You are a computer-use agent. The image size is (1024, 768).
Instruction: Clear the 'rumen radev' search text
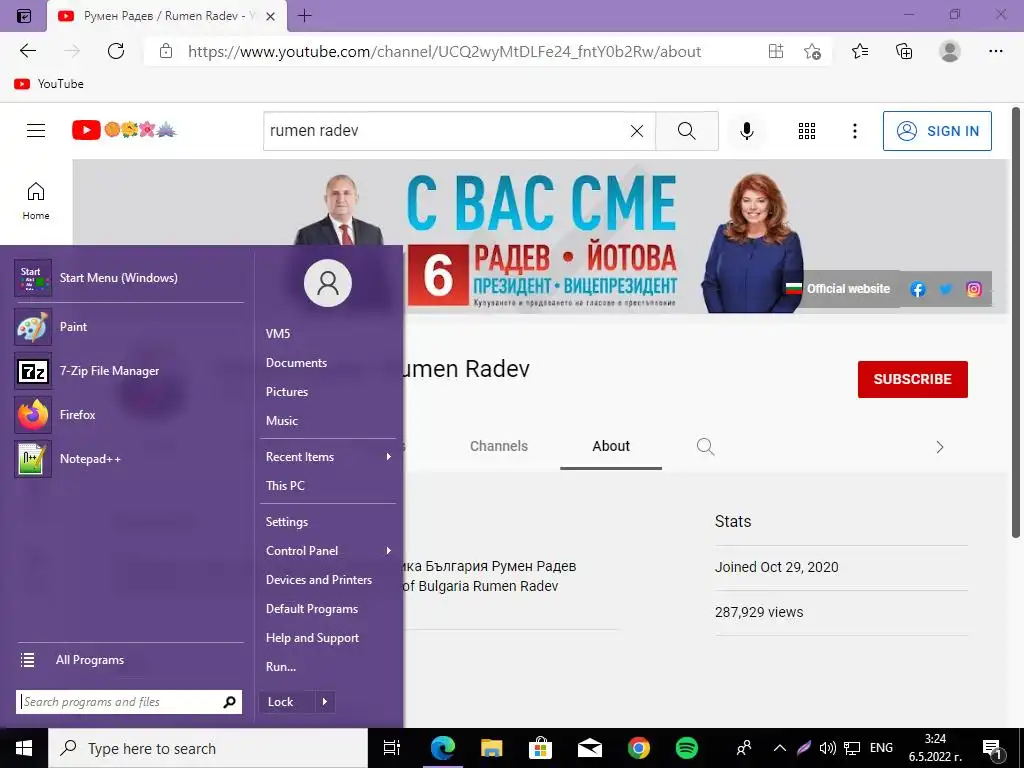point(637,131)
